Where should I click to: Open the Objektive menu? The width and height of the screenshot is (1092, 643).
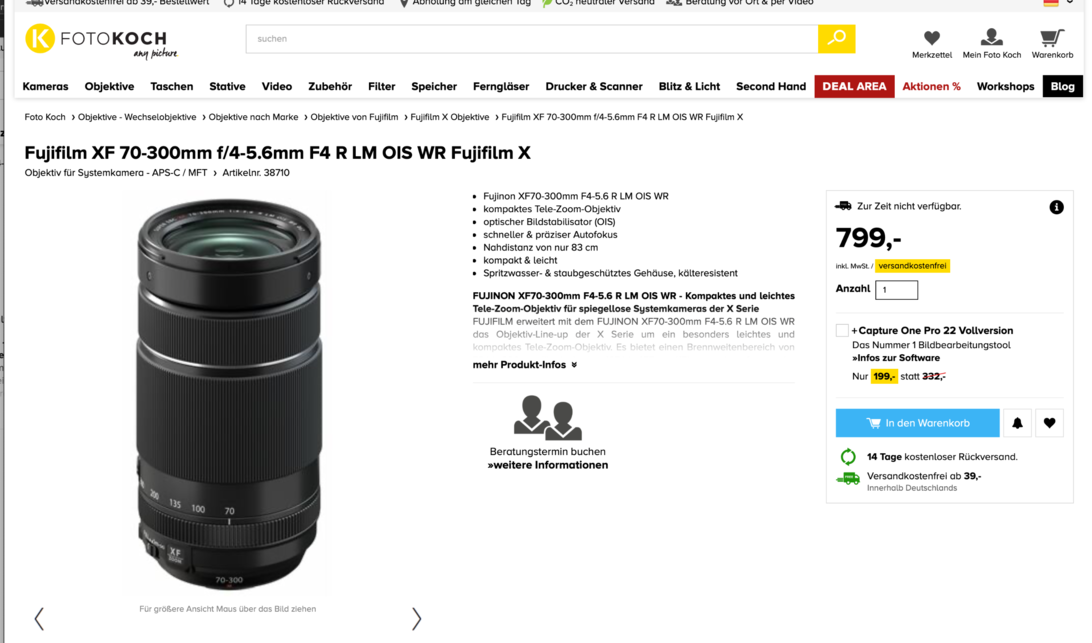[x=109, y=86]
